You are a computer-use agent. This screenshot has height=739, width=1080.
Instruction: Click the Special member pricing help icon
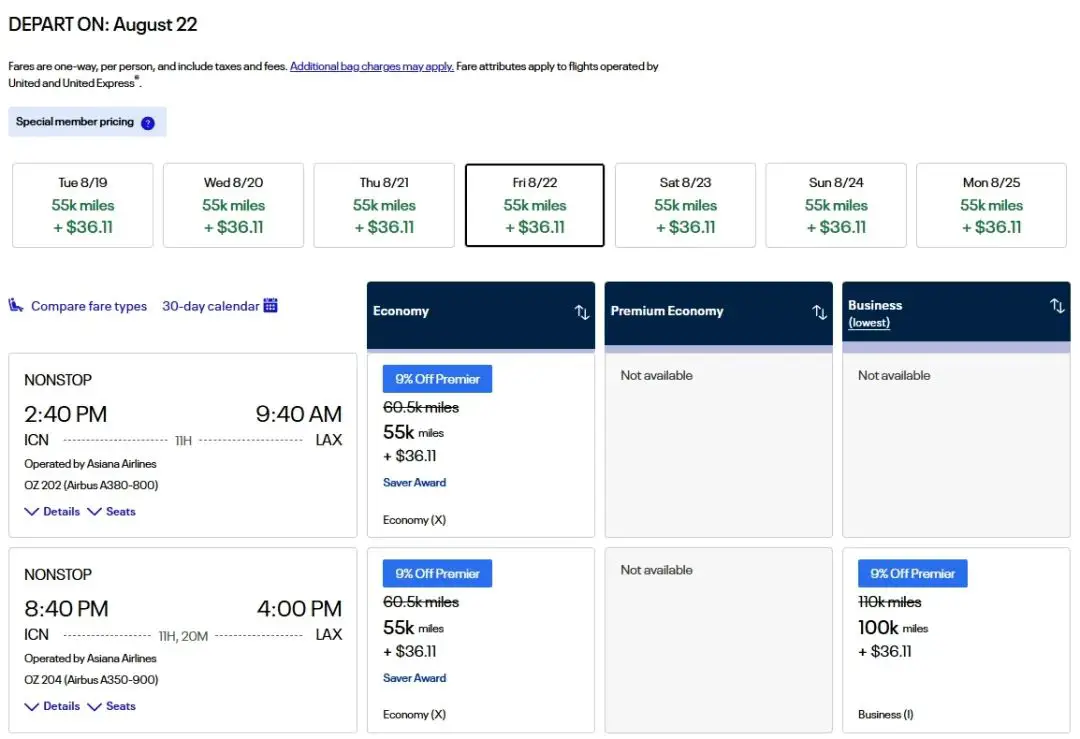pyautogui.click(x=148, y=123)
